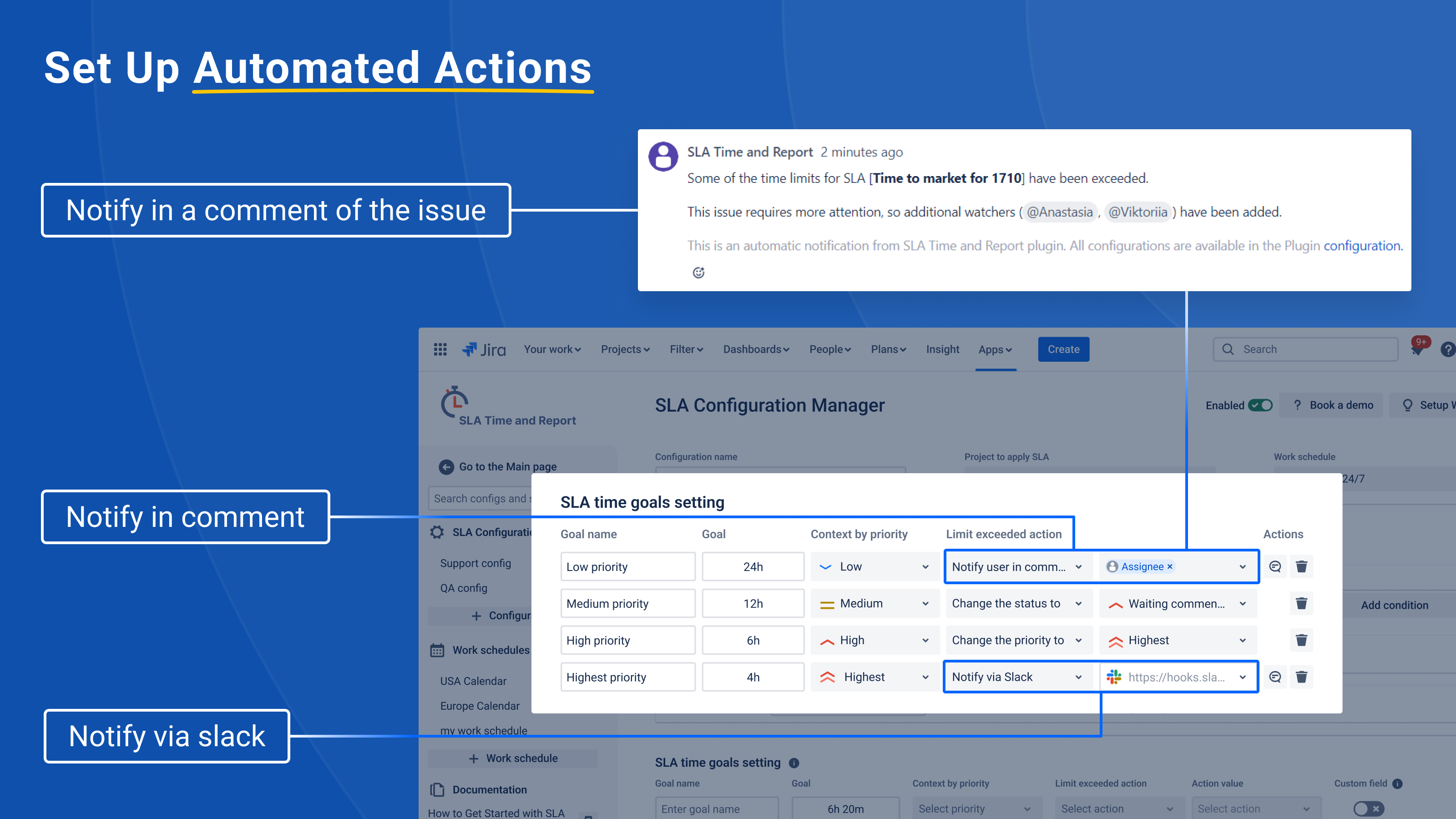
Task: Open the Projects menu
Action: [624, 349]
